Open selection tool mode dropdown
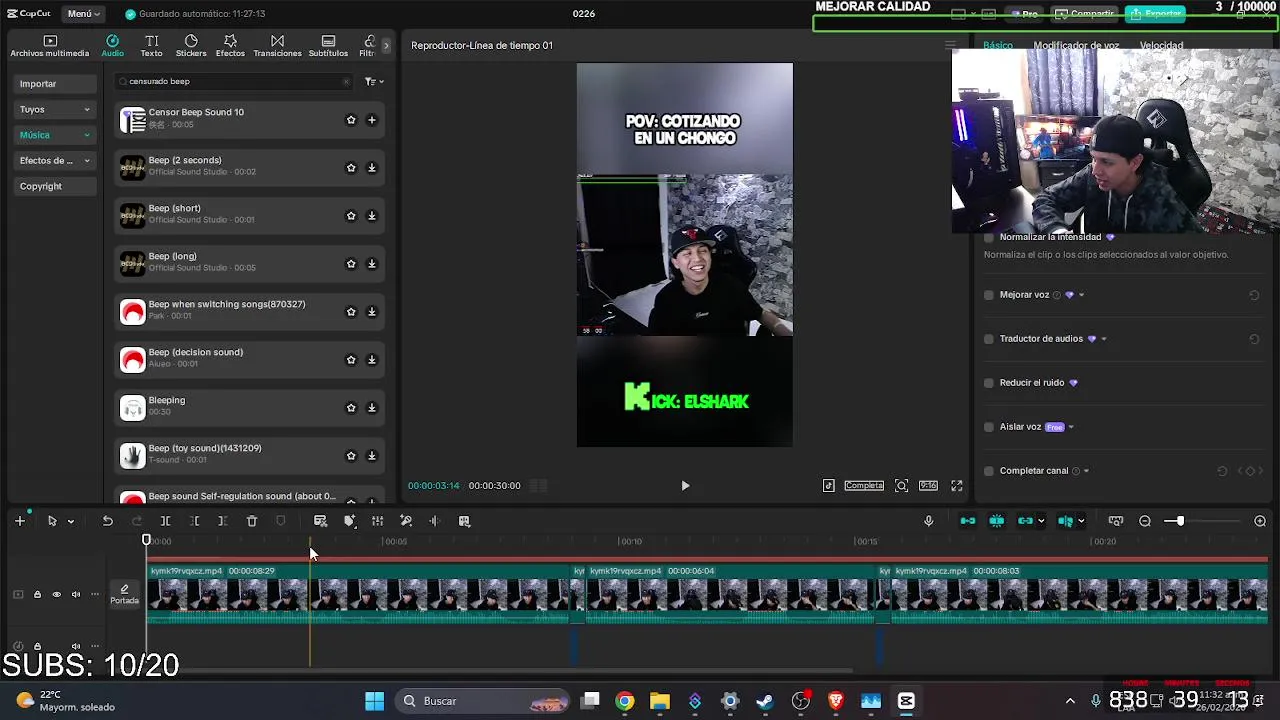1280x720 pixels. (x=70, y=521)
